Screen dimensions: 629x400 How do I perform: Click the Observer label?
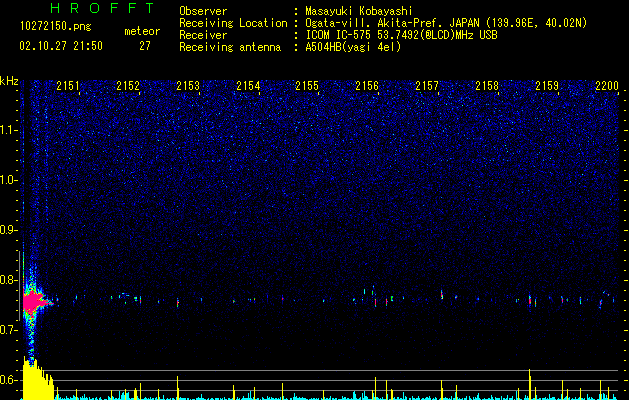[203, 11]
